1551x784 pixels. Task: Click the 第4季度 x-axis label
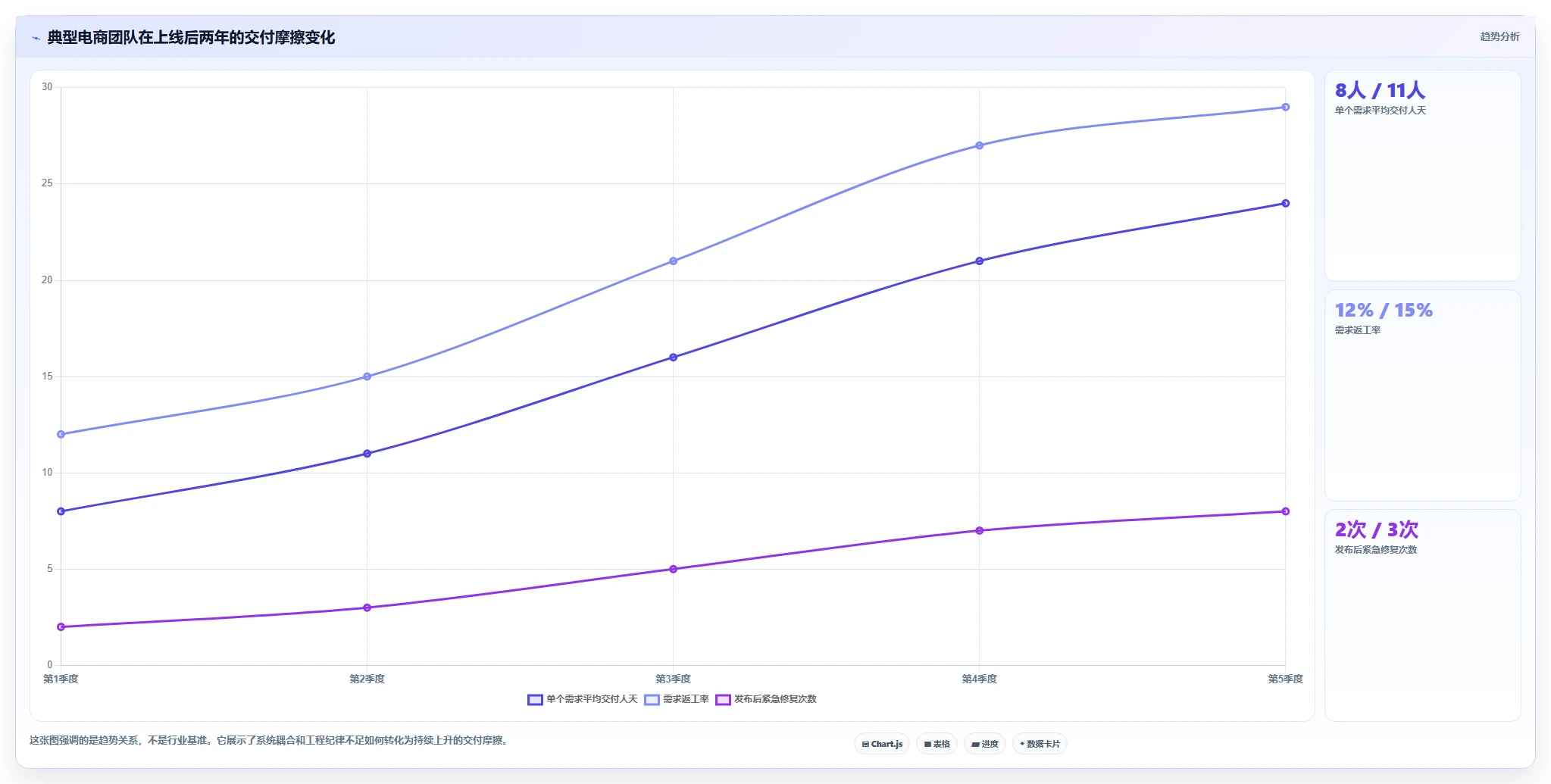click(x=979, y=679)
